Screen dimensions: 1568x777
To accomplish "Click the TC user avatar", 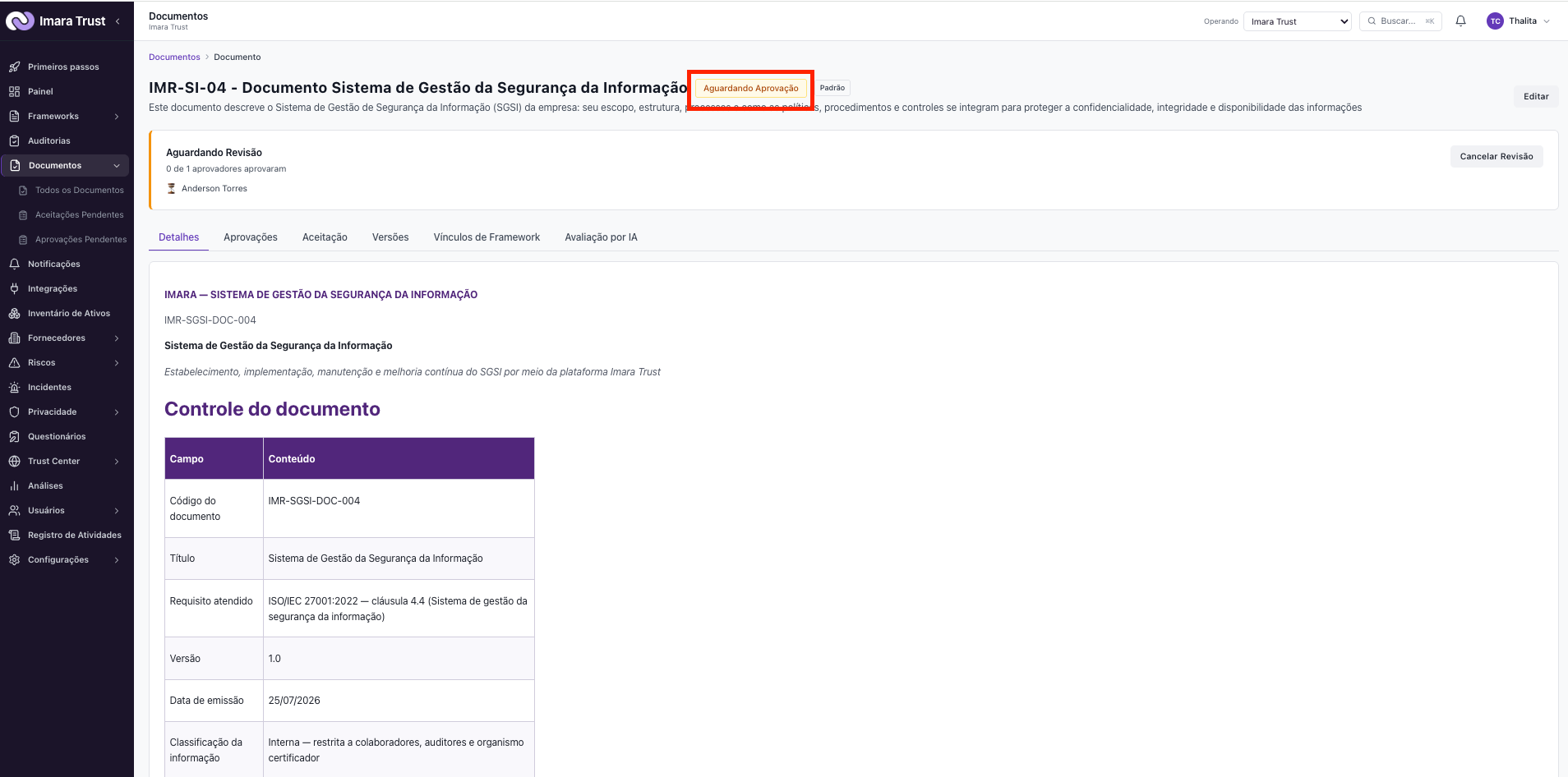I will 1495,21.
